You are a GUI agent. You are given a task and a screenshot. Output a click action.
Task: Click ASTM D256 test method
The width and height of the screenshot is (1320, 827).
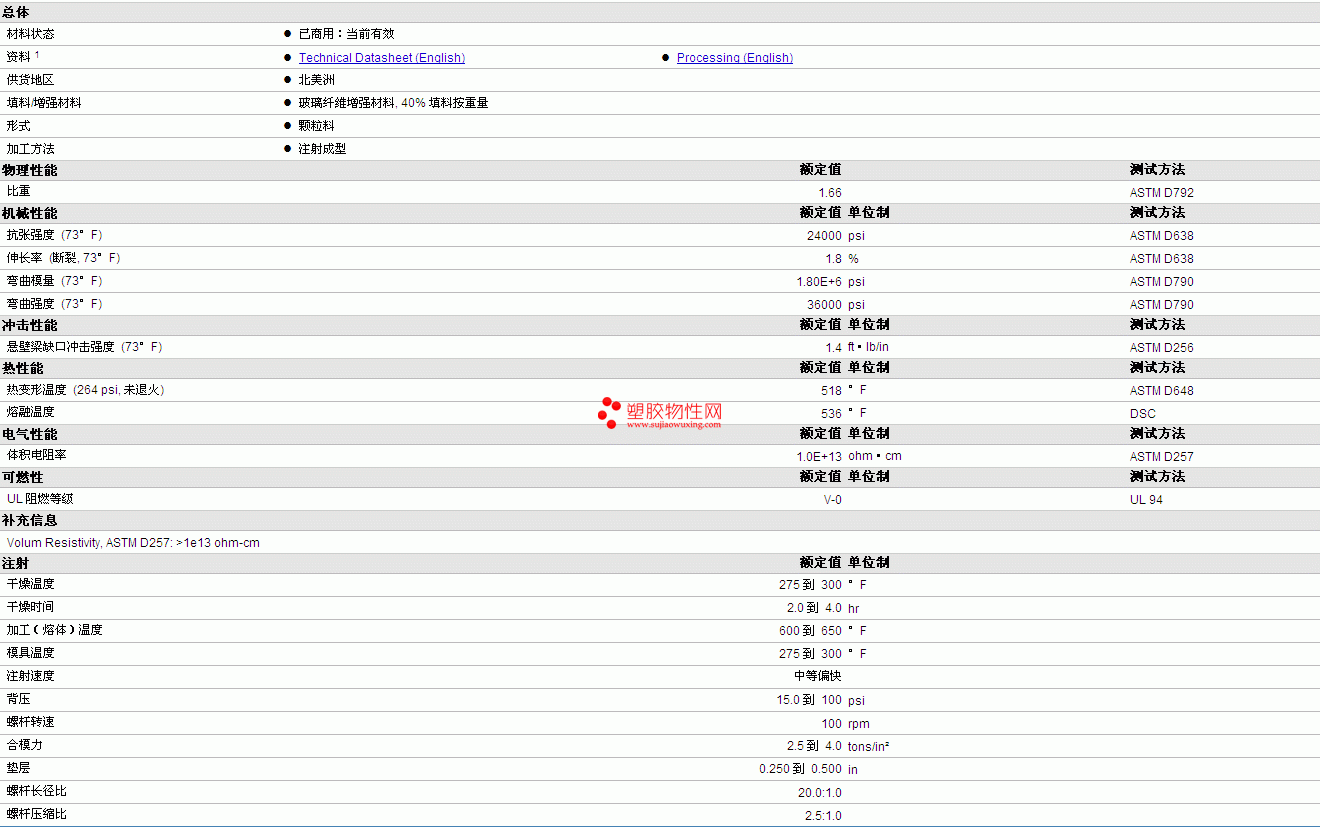pos(1162,348)
